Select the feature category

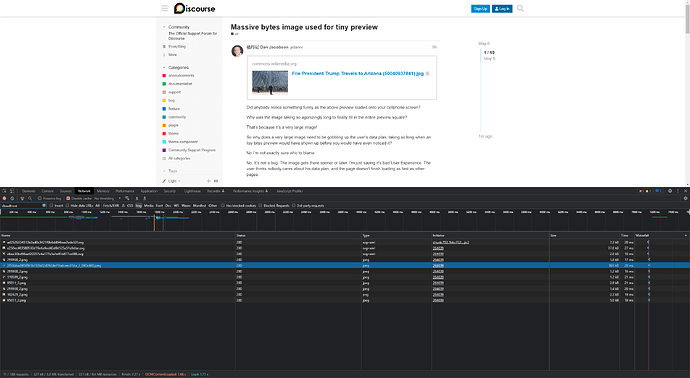pos(174,109)
